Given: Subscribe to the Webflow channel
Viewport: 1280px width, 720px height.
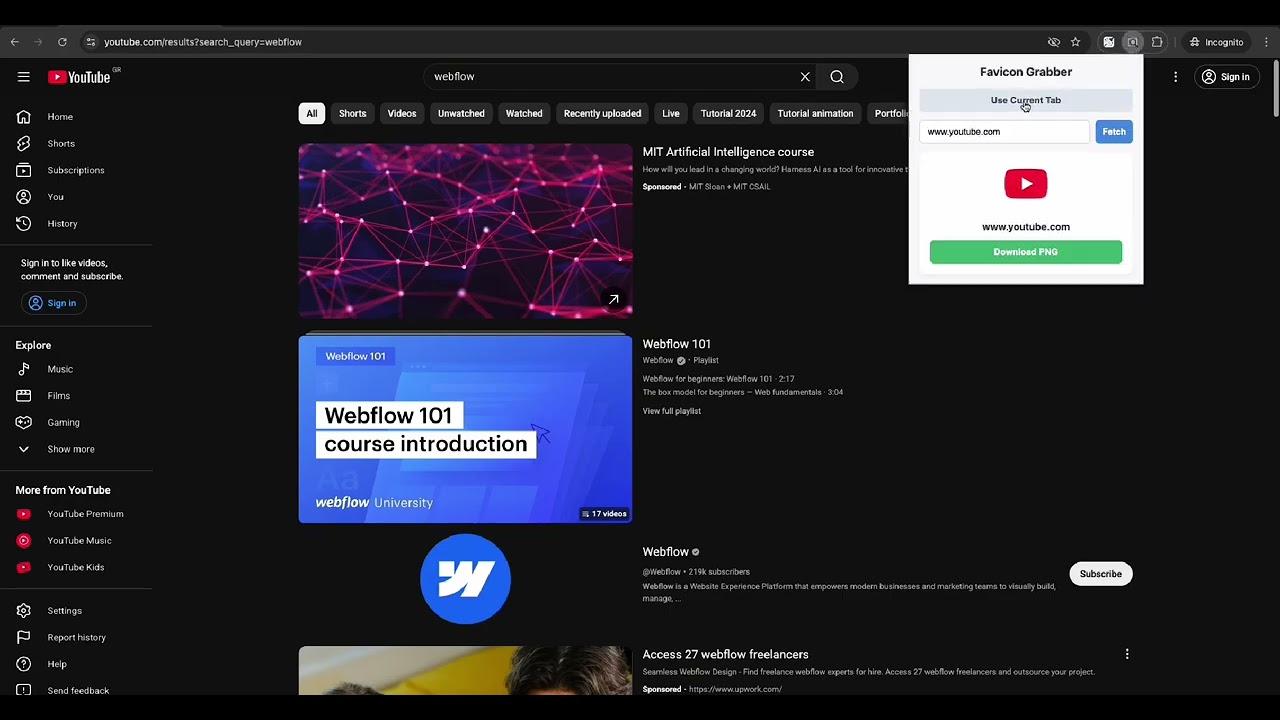Looking at the screenshot, I should 1100,574.
